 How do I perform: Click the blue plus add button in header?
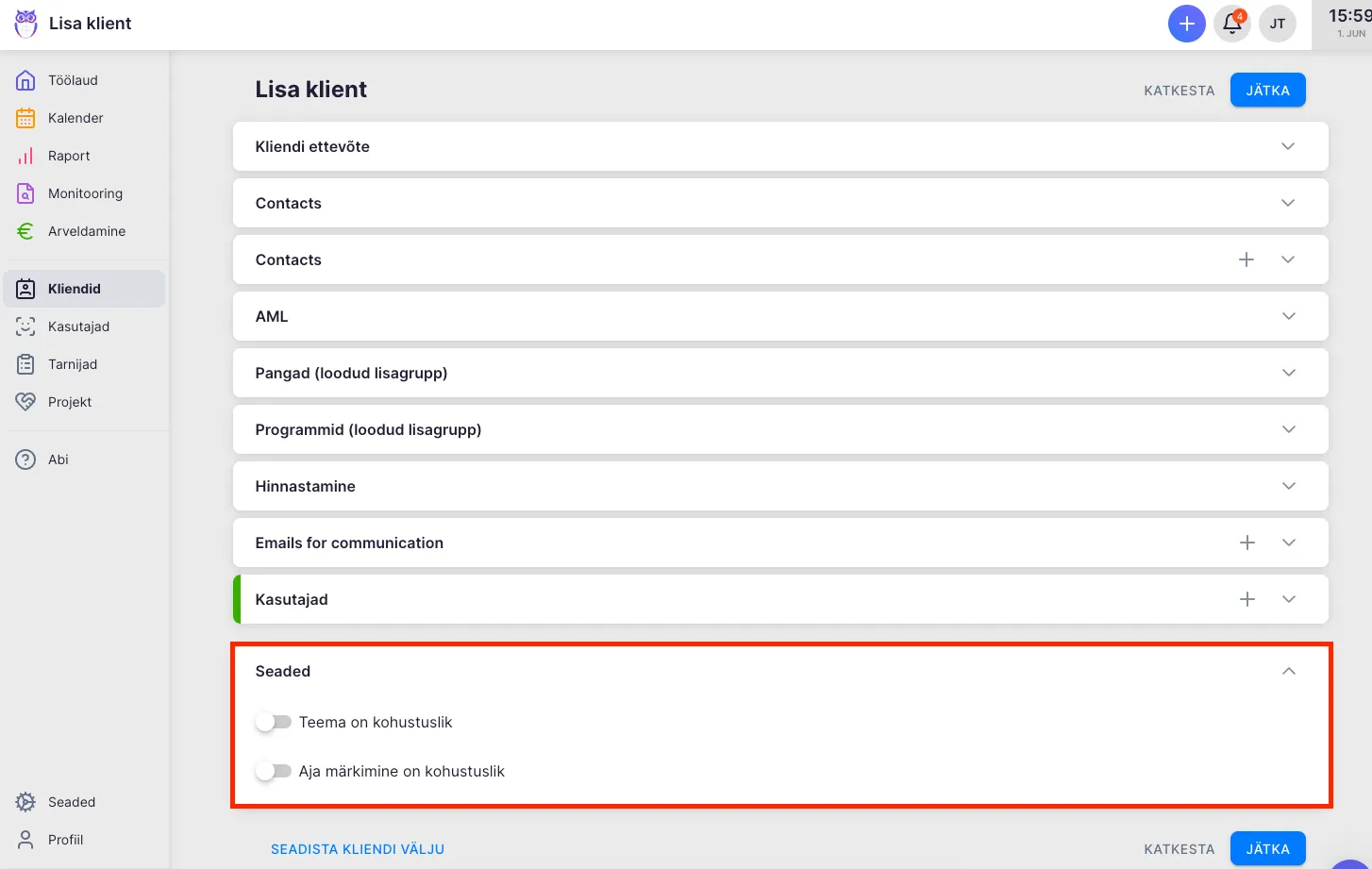pyautogui.click(x=1186, y=24)
